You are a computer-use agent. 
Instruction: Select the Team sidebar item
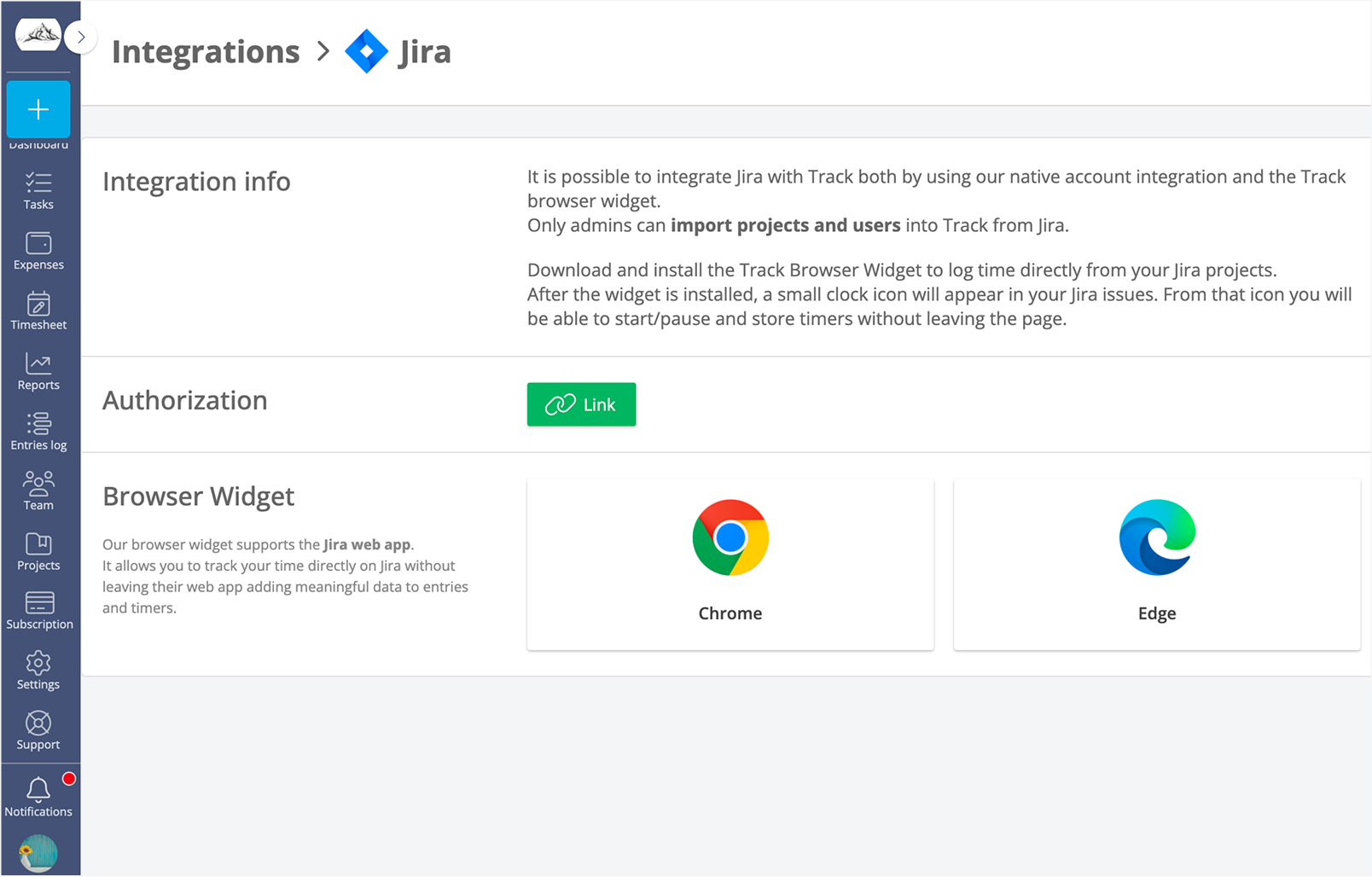[x=38, y=491]
